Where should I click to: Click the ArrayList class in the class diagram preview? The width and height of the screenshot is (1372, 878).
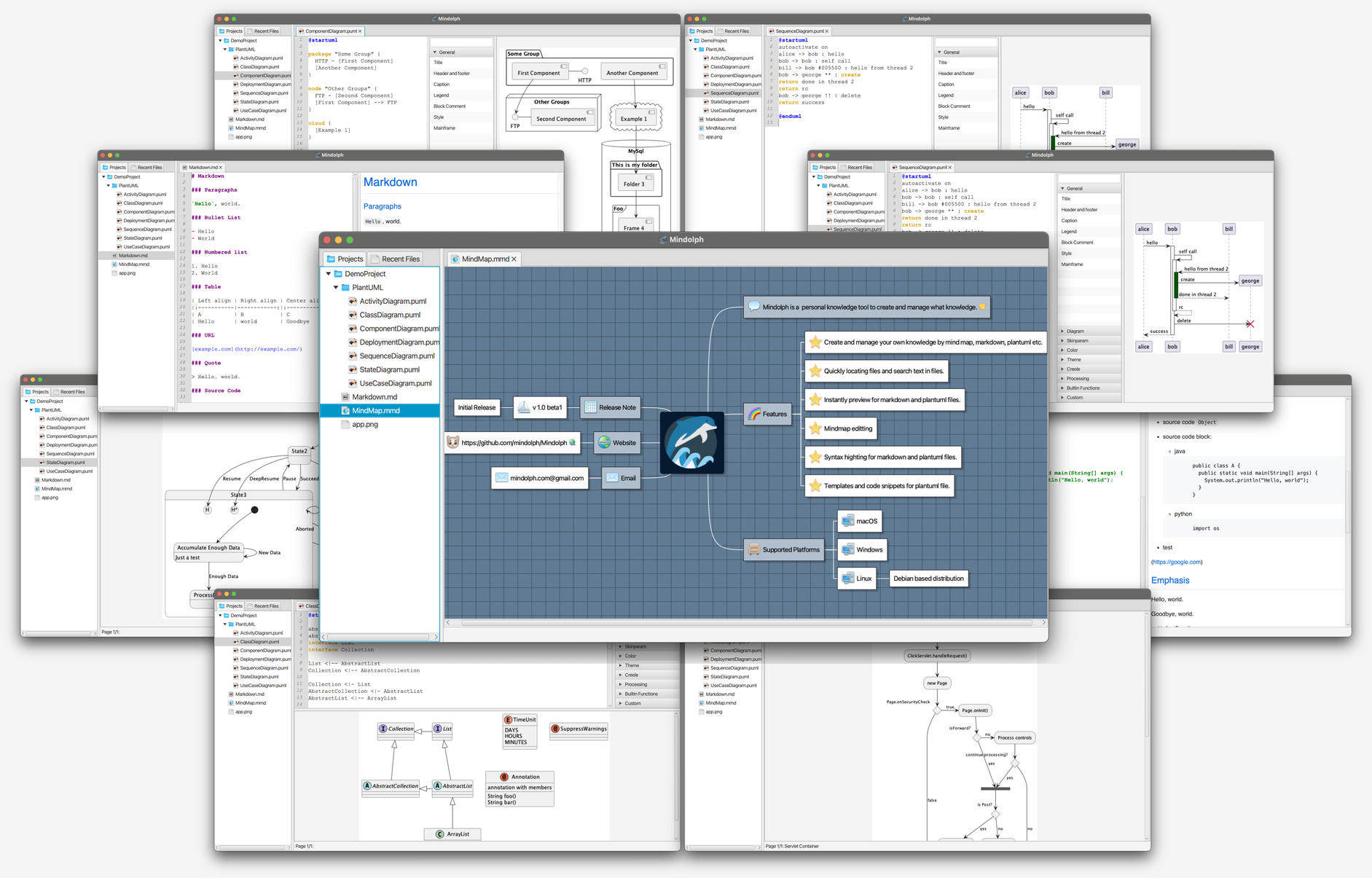pos(452,834)
